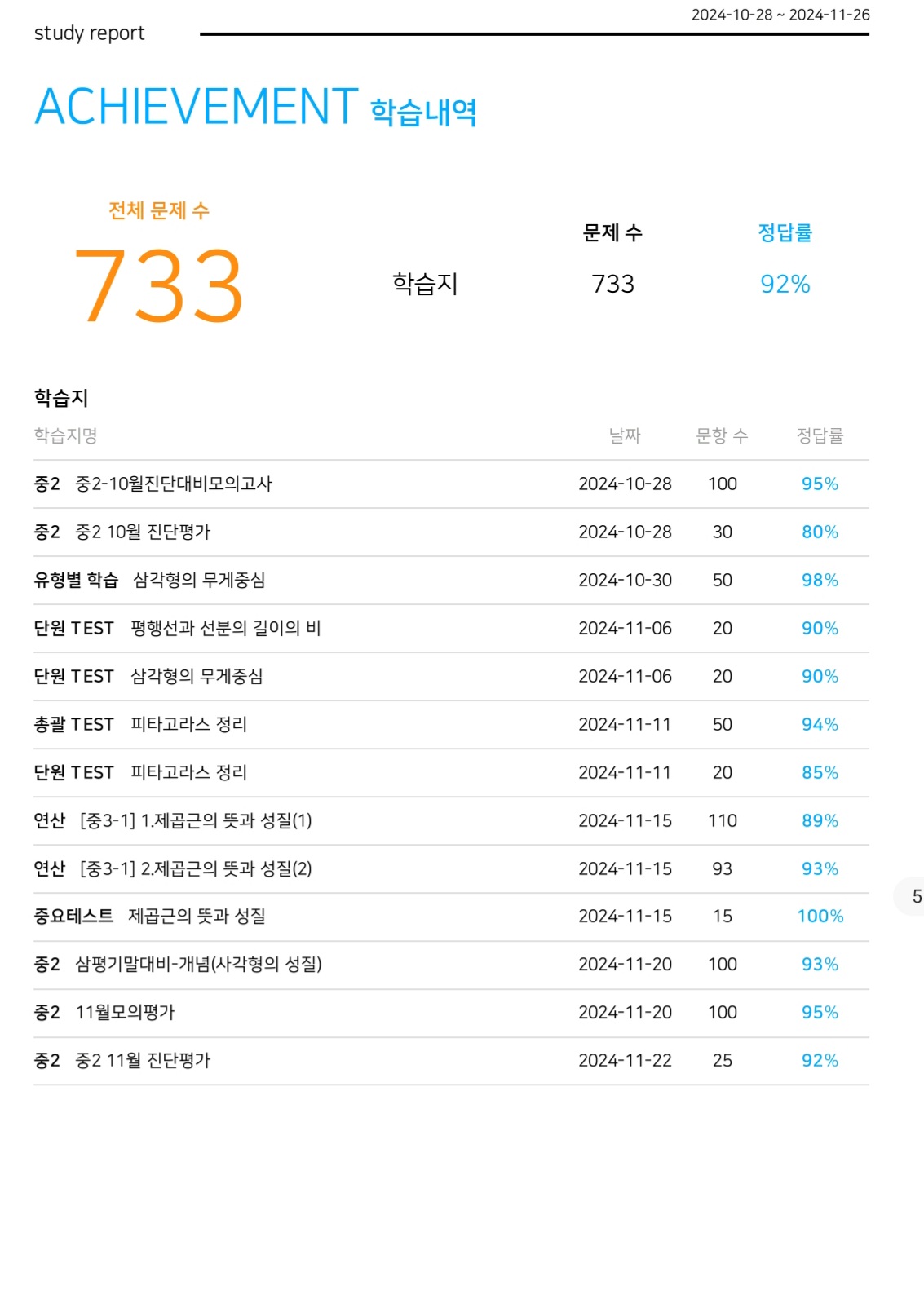The height and width of the screenshot is (1290, 924).
Task: Click the 문항 수 column header
Action: coord(722,435)
